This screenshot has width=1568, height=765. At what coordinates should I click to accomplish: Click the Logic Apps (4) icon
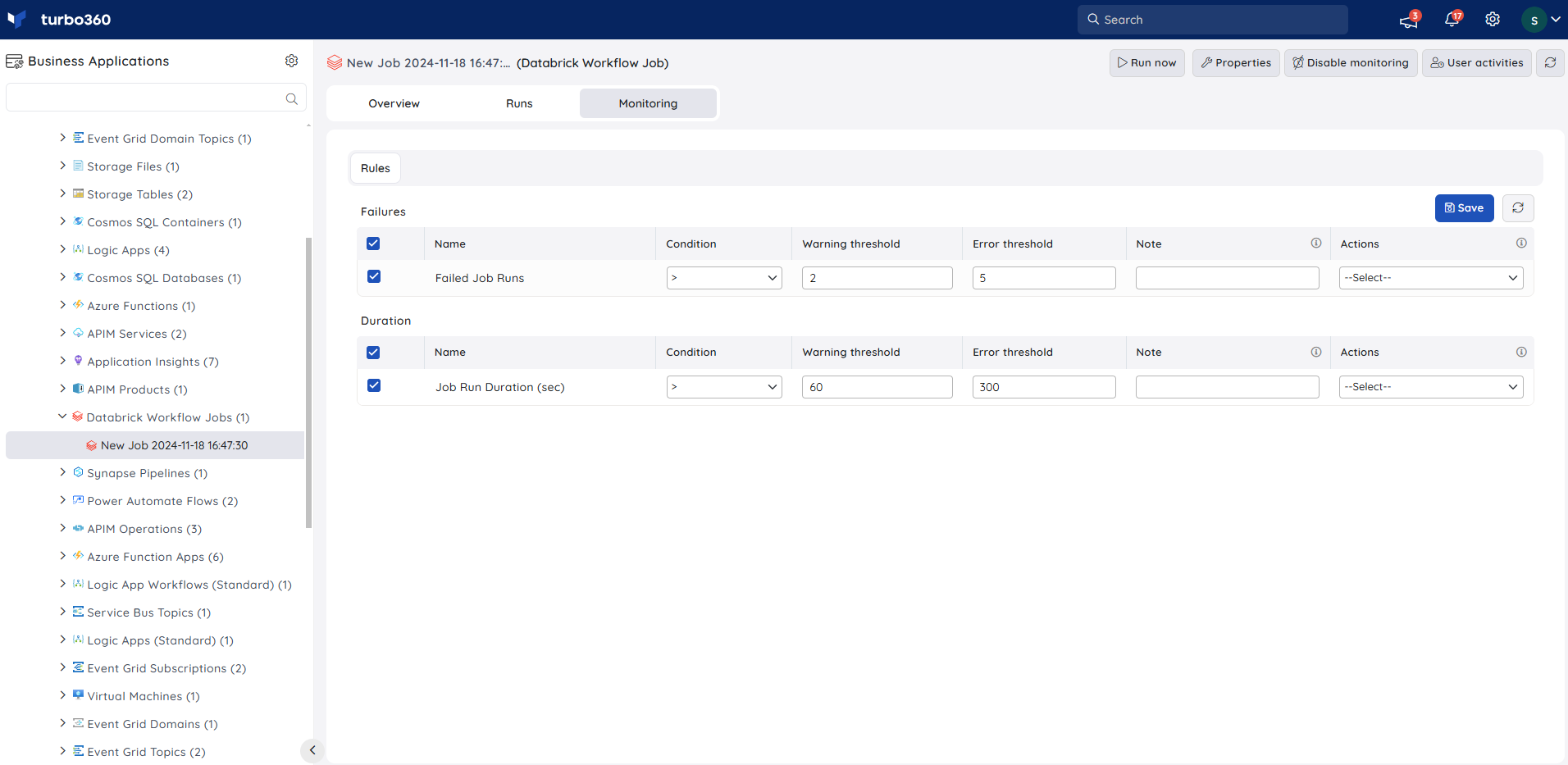(78, 249)
